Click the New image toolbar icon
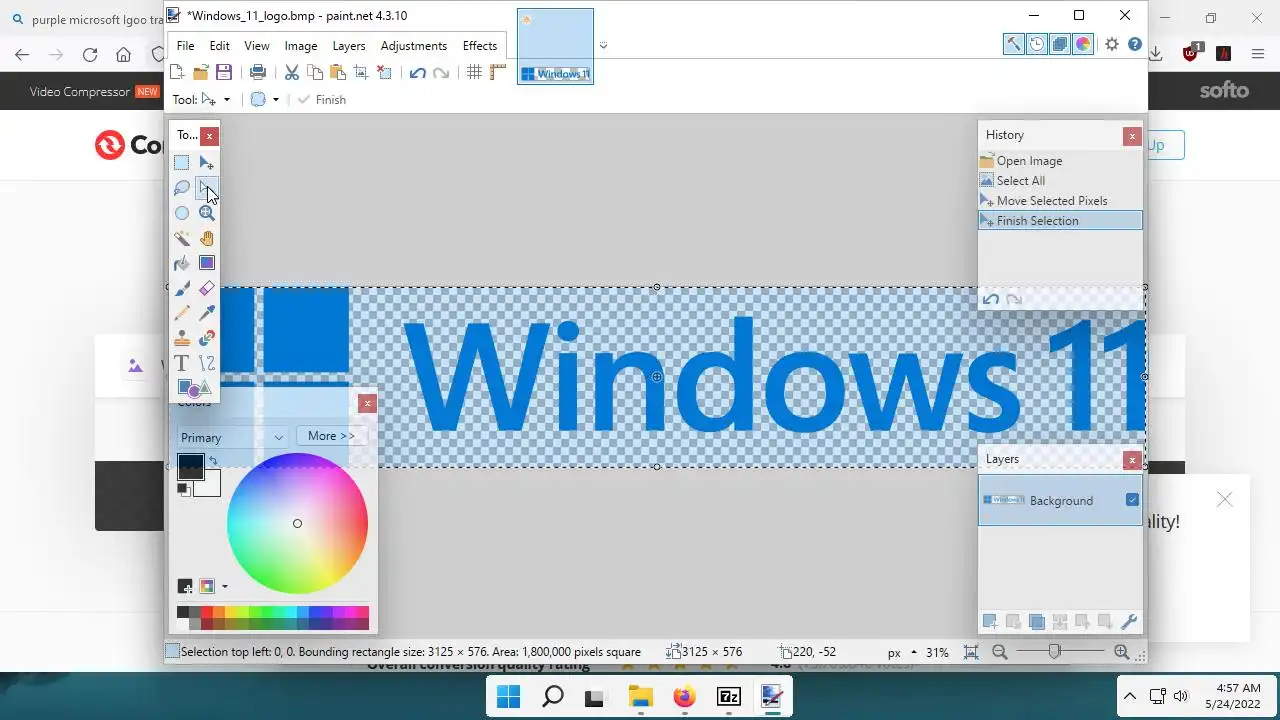1280x720 pixels. [x=177, y=72]
